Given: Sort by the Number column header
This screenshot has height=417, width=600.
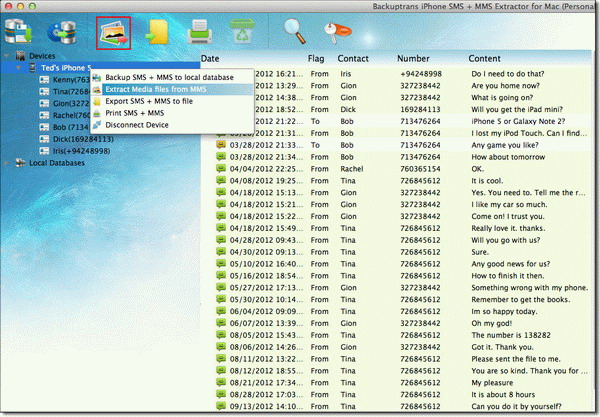Looking at the screenshot, I should [413, 59].
